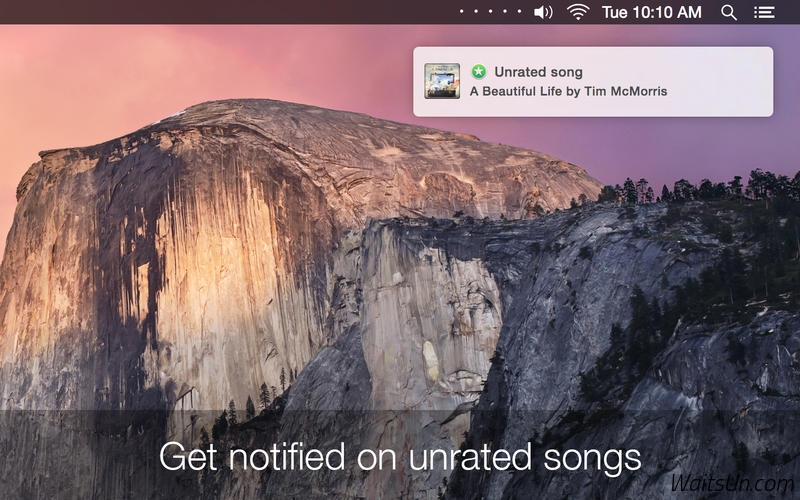
Task: Click the green star icon in notification
Action: click(479, 72)
